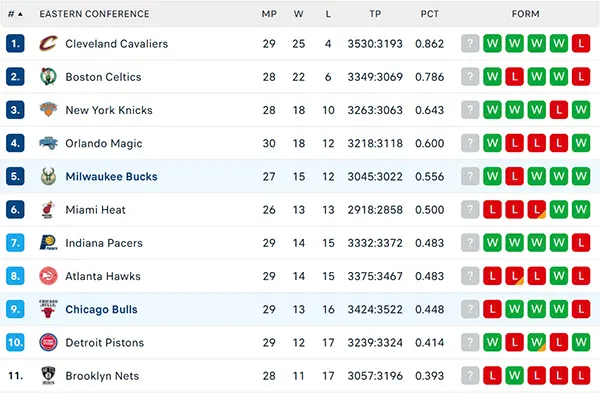
Task: Sort standings by MP column header
Action: pyautogui.click(x=269, y=14)
